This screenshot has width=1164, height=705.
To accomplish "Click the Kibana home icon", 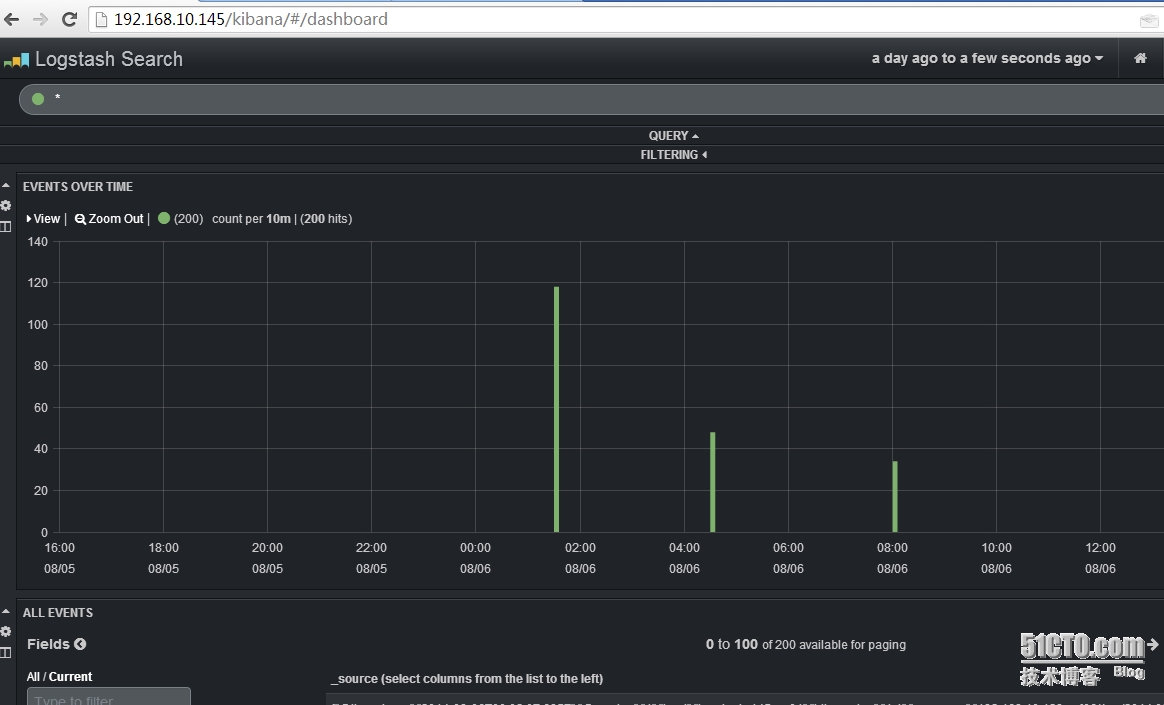I will (1140, 59).
